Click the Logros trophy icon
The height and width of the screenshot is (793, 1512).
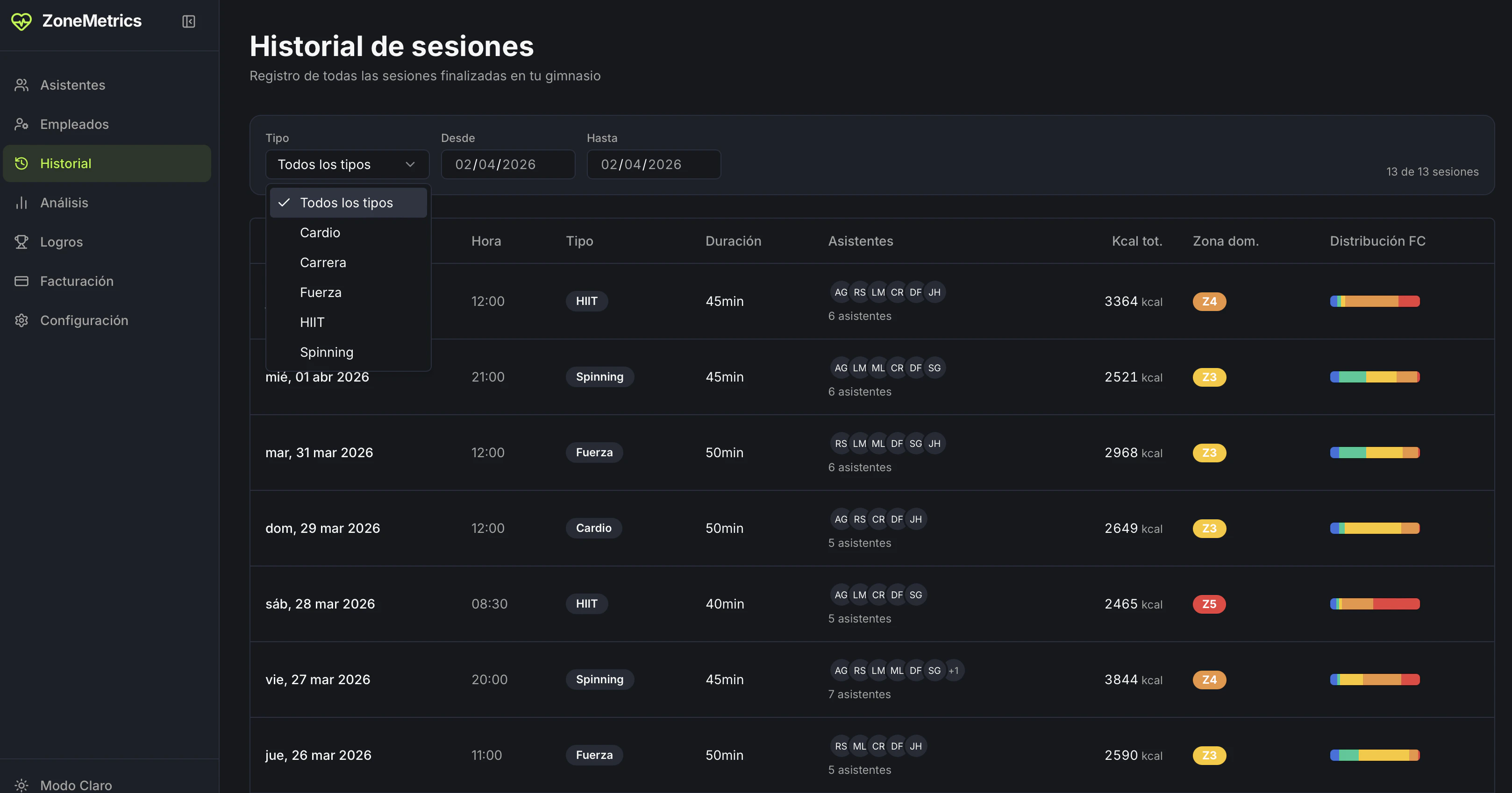pos(21,241)
